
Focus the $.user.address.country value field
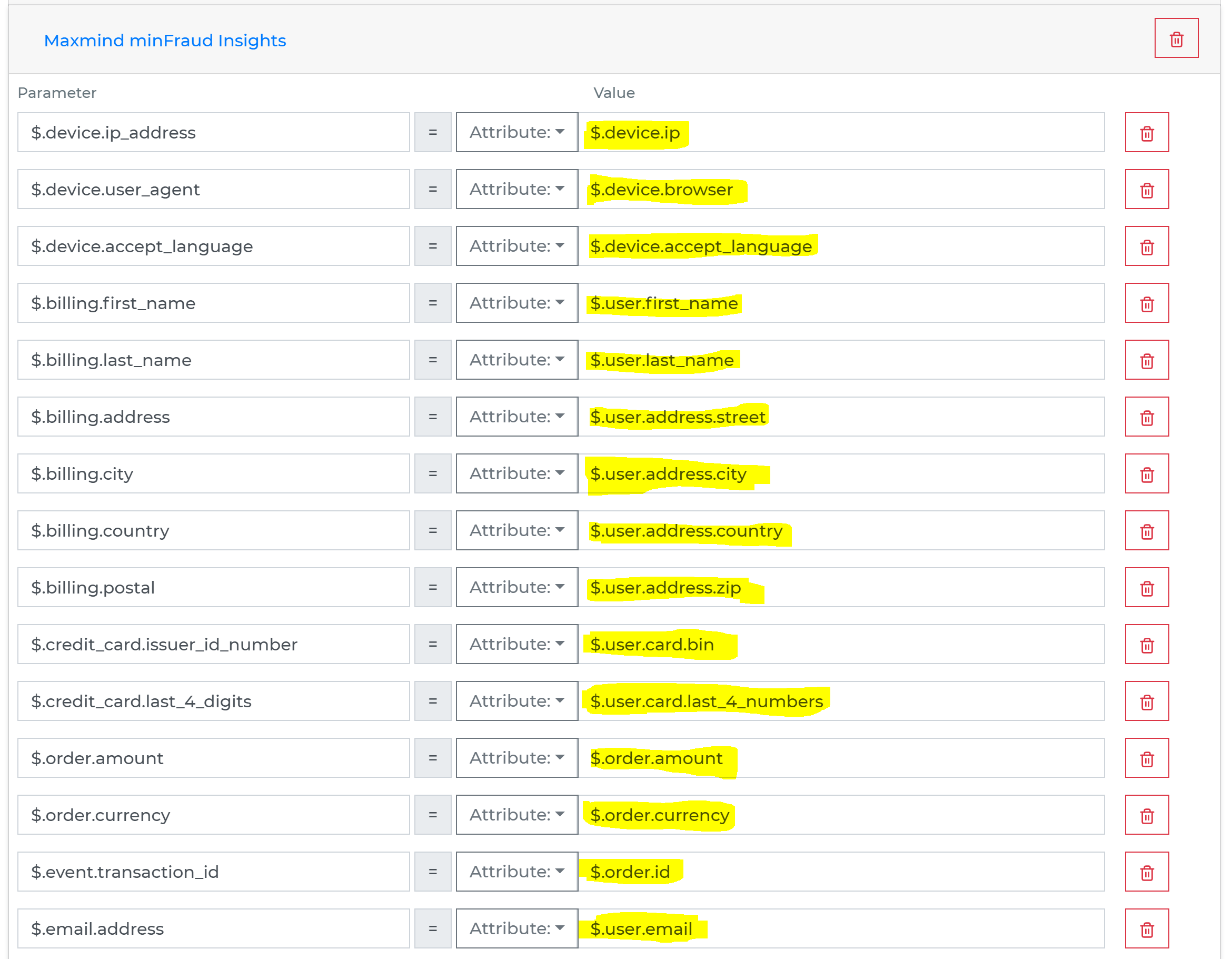[x=841, y=531]
